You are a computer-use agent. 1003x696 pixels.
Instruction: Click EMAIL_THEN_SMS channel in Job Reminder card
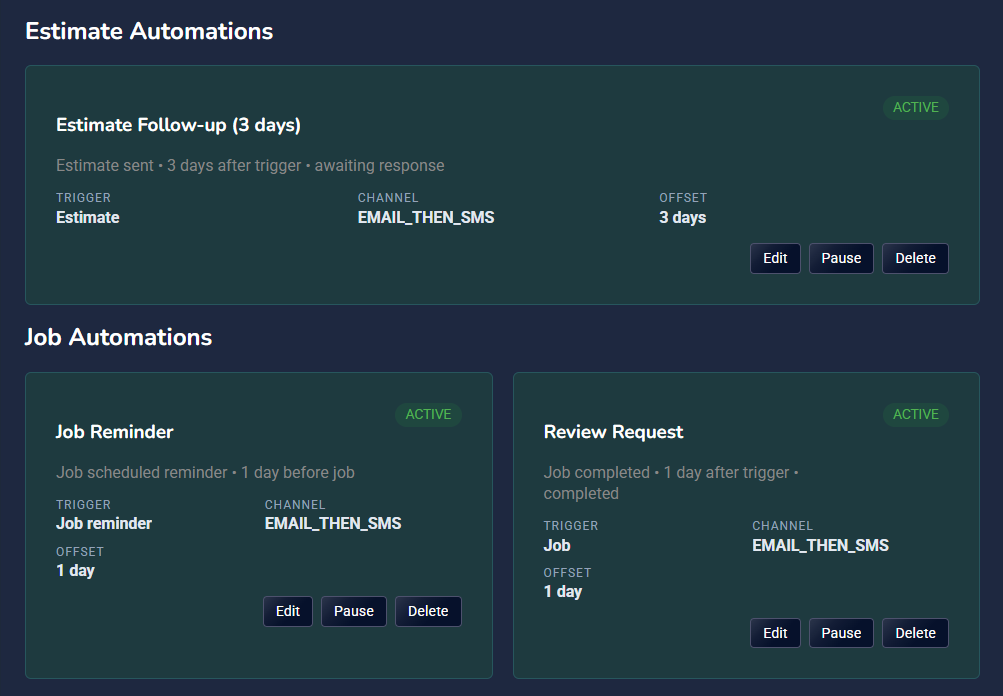pos(333,524)
